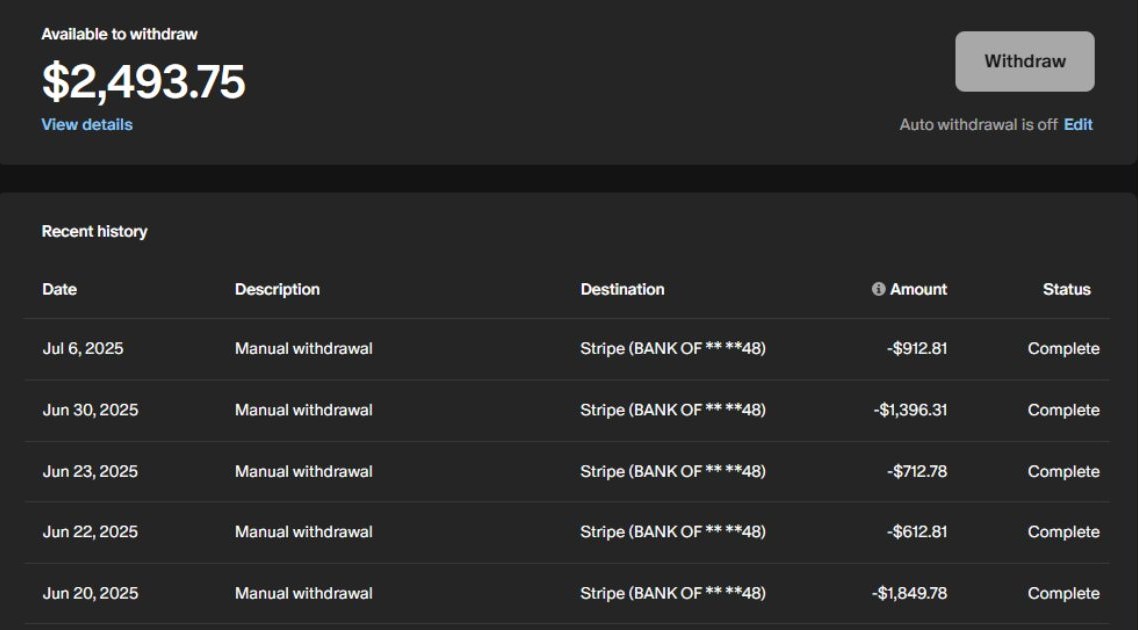Open the View details link
The image size is (1138, 630).
[87, 125]
